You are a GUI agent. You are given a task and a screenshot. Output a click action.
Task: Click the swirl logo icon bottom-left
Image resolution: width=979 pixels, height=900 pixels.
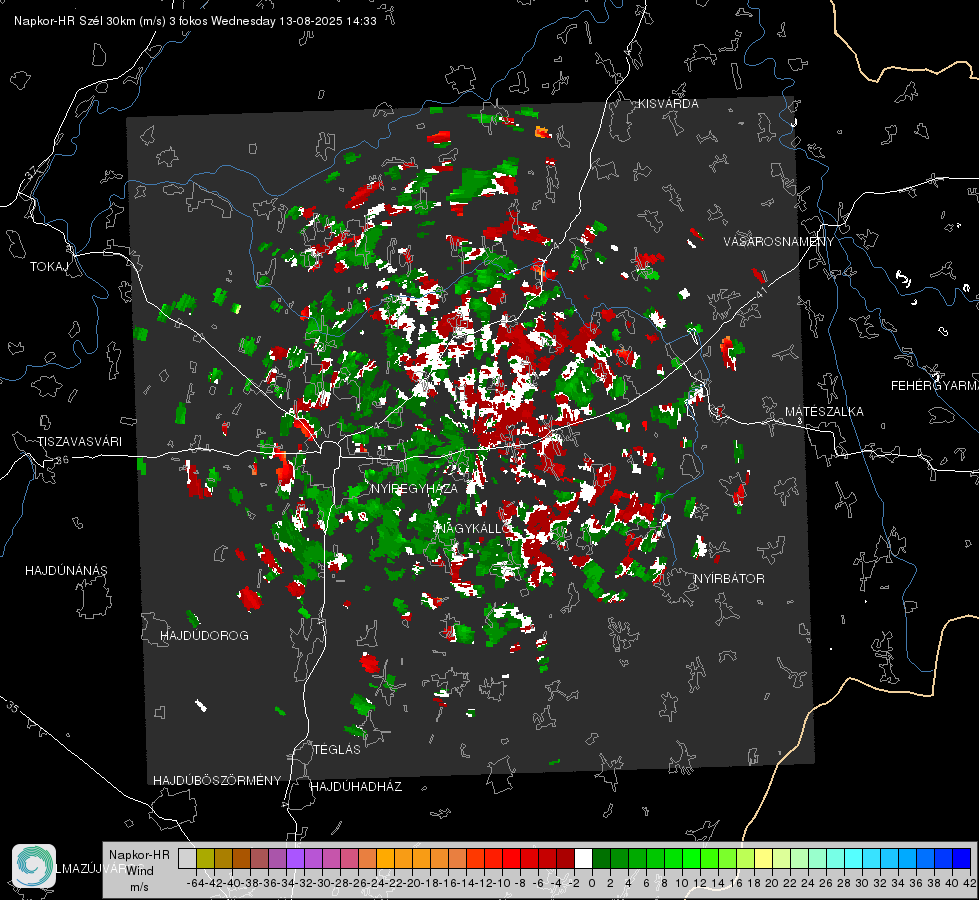click(34, 866)
